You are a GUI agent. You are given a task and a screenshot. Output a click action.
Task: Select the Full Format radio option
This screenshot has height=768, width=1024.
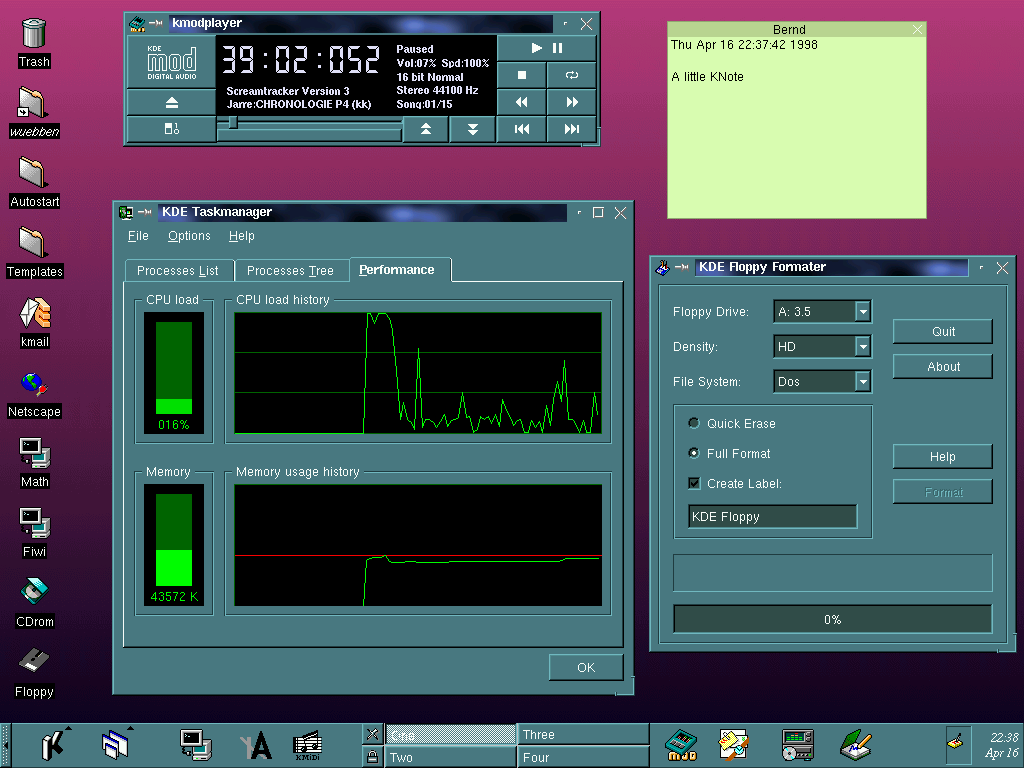pos(694,453)
